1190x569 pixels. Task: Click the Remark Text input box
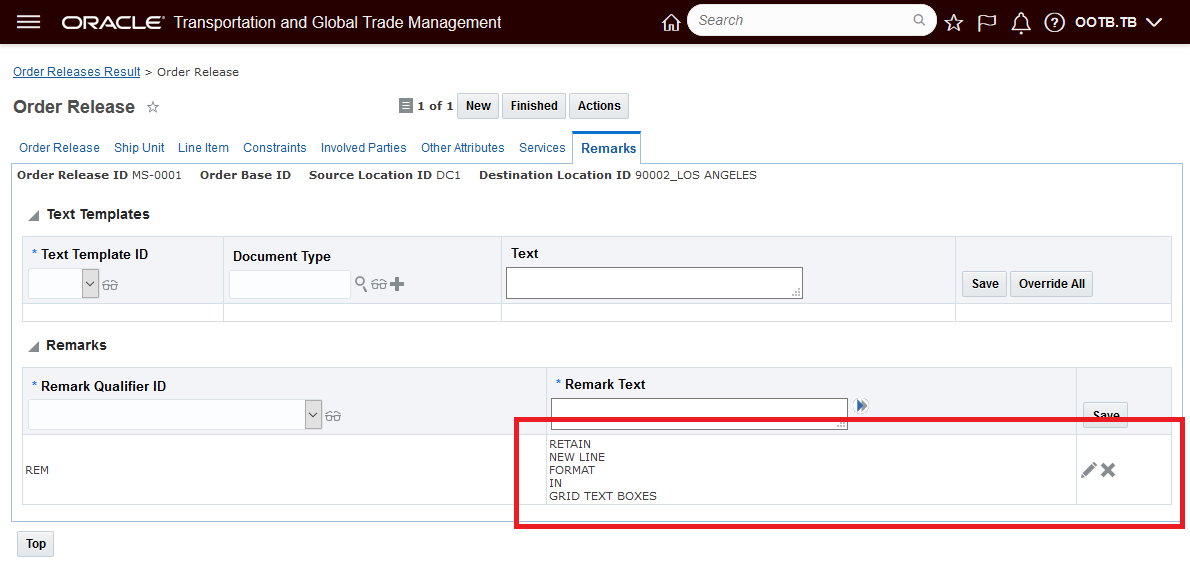pyautogui.click(x=698, y=412)
